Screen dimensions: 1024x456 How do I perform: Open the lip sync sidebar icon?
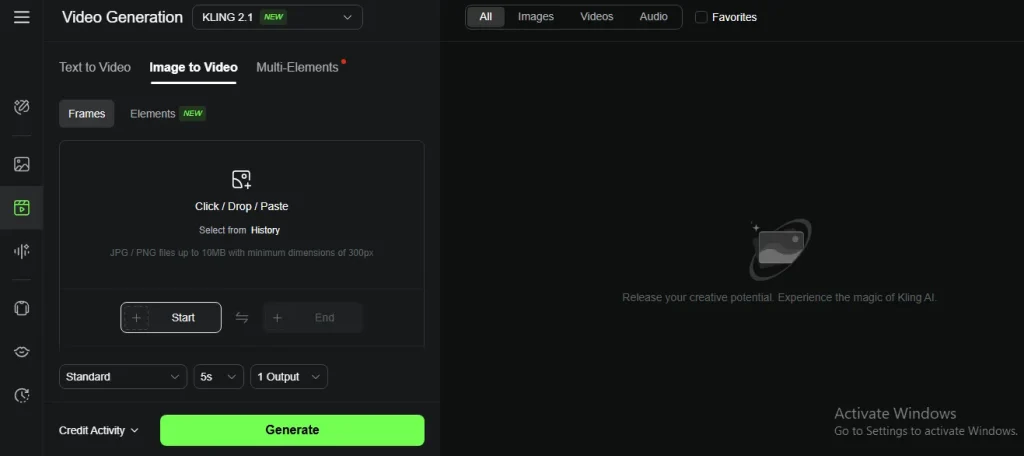[x=22, y=351]
